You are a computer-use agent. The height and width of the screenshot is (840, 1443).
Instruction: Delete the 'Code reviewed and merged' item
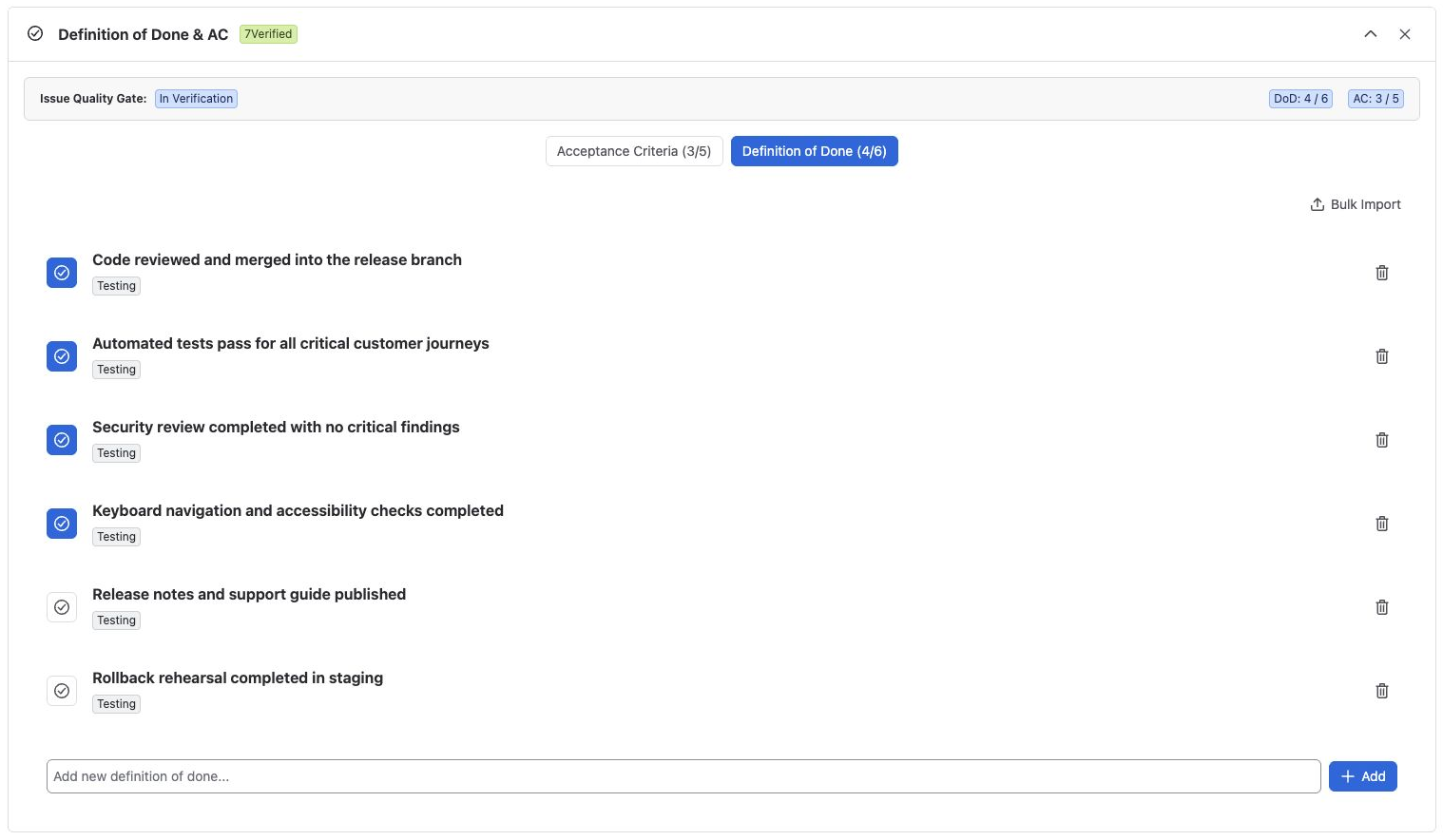click(1382, 273)
